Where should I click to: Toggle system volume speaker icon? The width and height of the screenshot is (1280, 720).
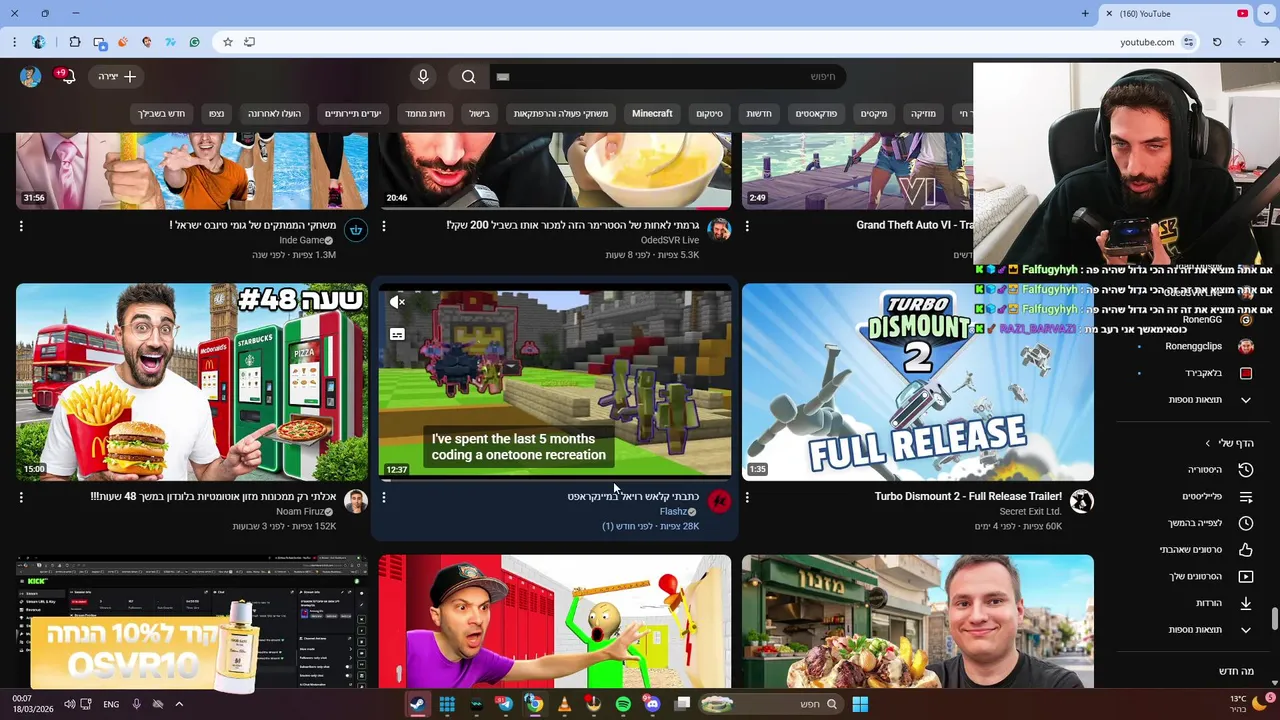(x=69, y=704)
